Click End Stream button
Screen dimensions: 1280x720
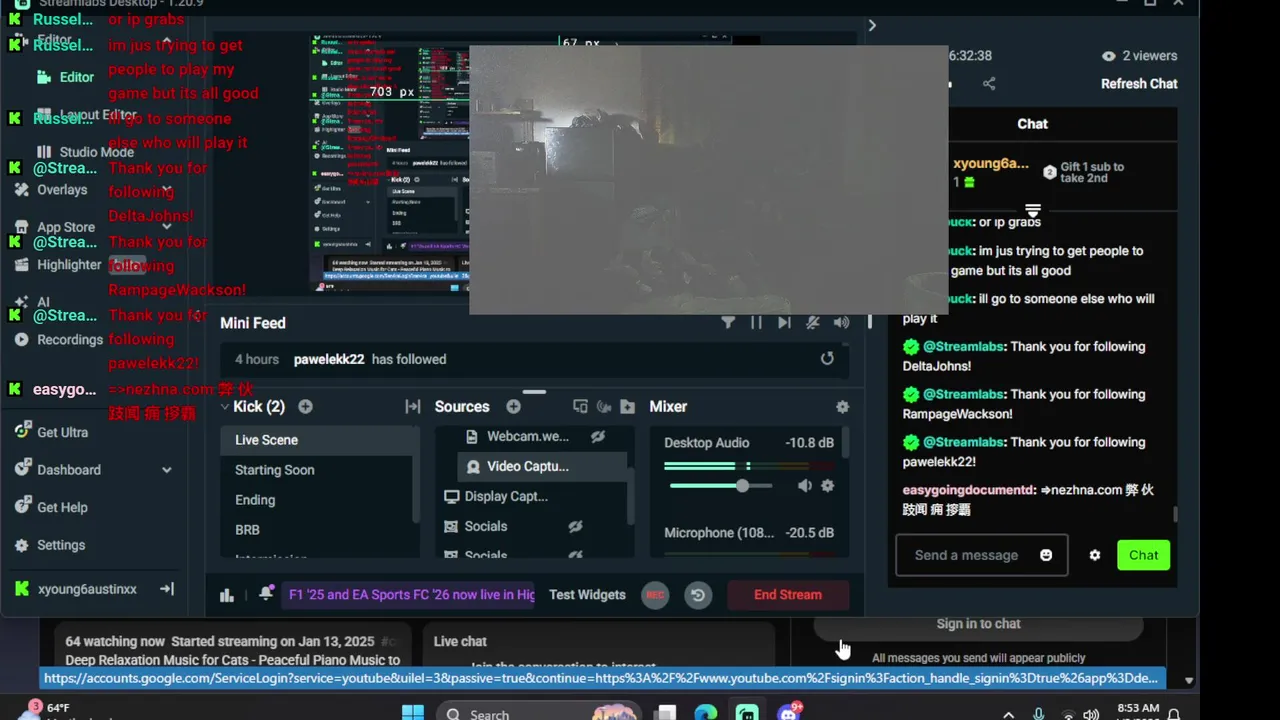tap(788, 594)
